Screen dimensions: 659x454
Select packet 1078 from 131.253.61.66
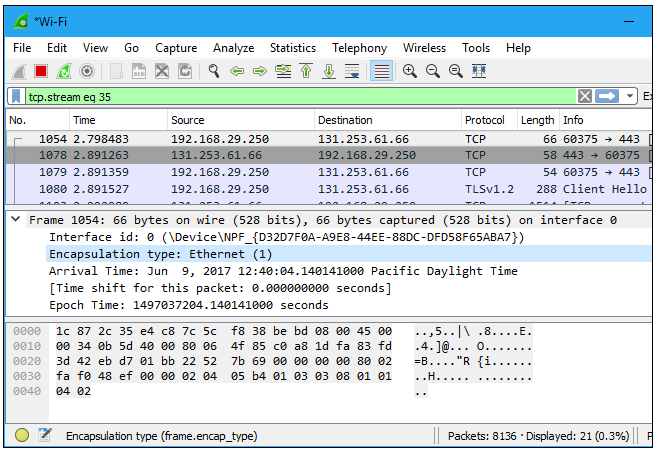click(329, 155)
